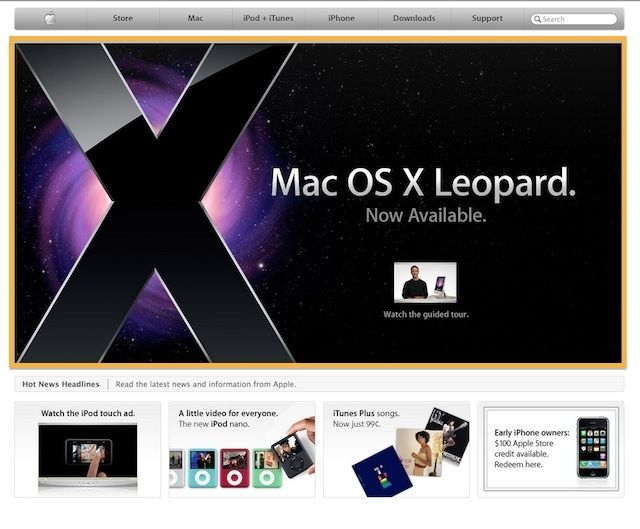Open the Downloads tab
This screenshot has height=529, width=640.
pyautogui.click(x=414, y=18)
